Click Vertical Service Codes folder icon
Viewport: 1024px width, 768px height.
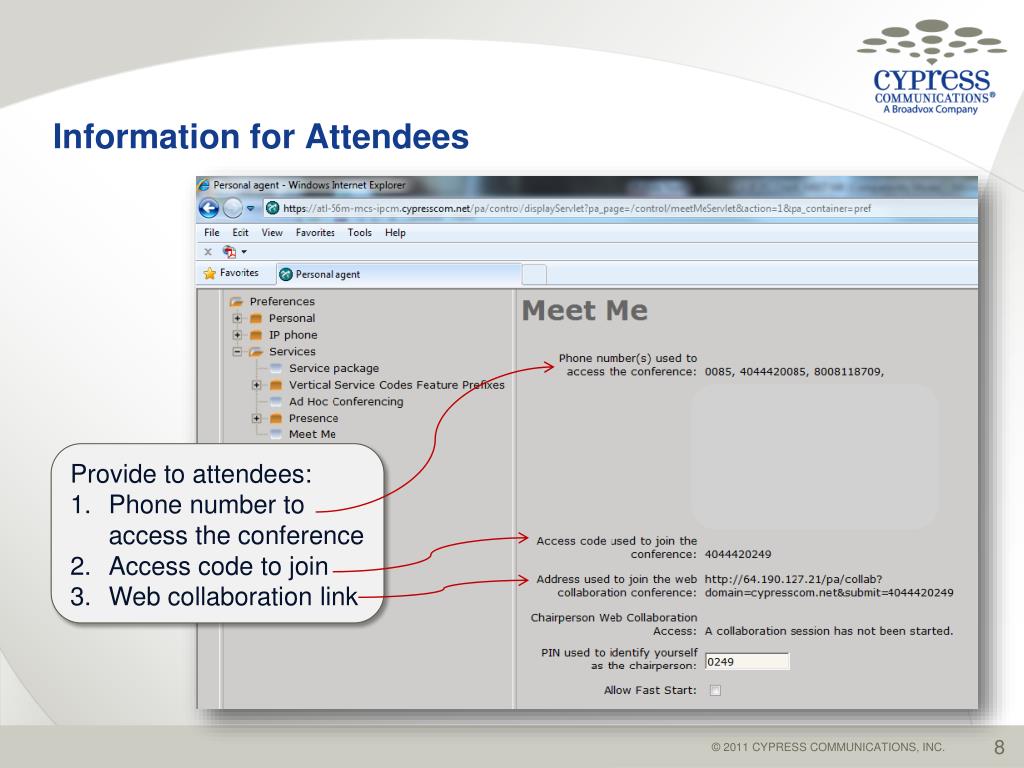(276, 385)
